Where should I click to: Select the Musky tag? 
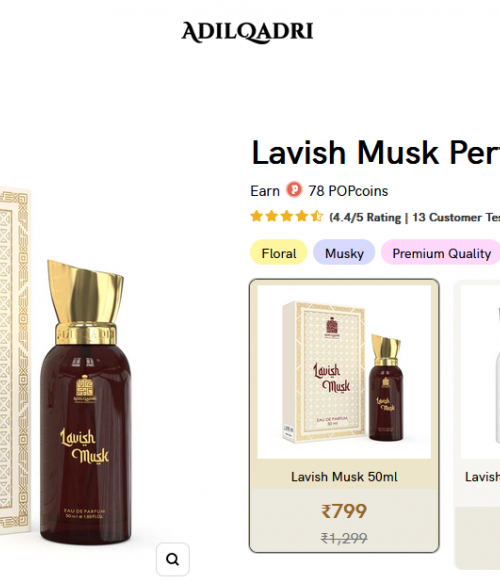coord(344,253)
